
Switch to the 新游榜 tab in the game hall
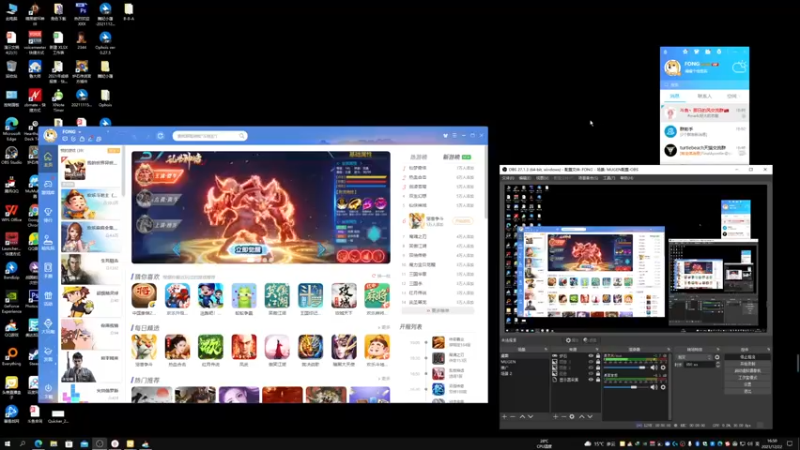(x=451, y=157)
